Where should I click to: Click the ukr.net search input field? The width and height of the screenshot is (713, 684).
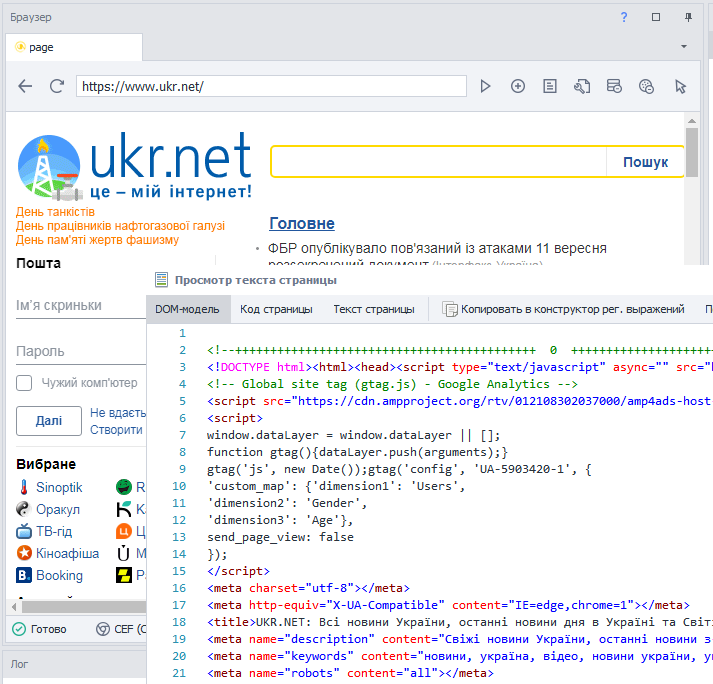[439, 162]
